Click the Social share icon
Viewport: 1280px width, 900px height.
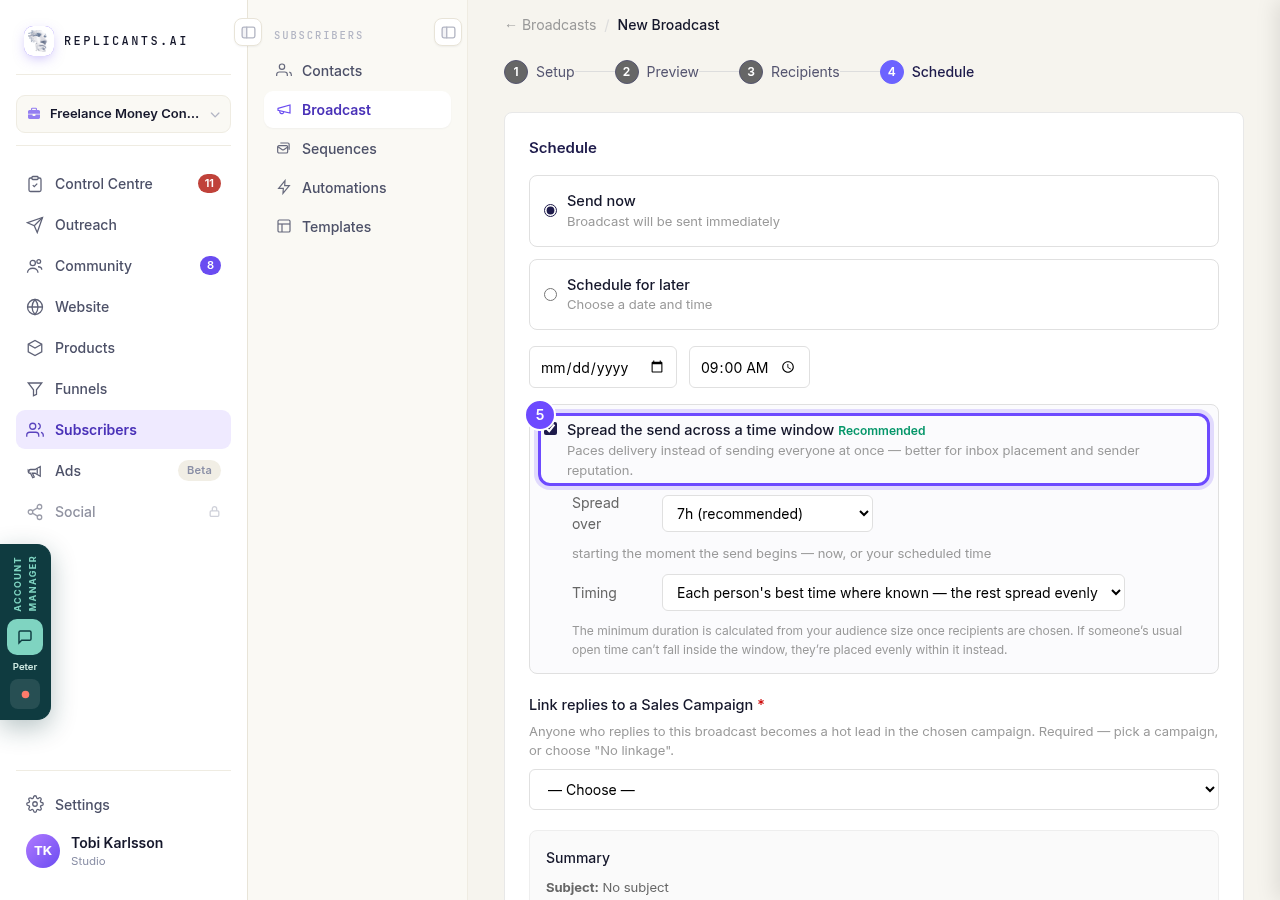[35, 512]
